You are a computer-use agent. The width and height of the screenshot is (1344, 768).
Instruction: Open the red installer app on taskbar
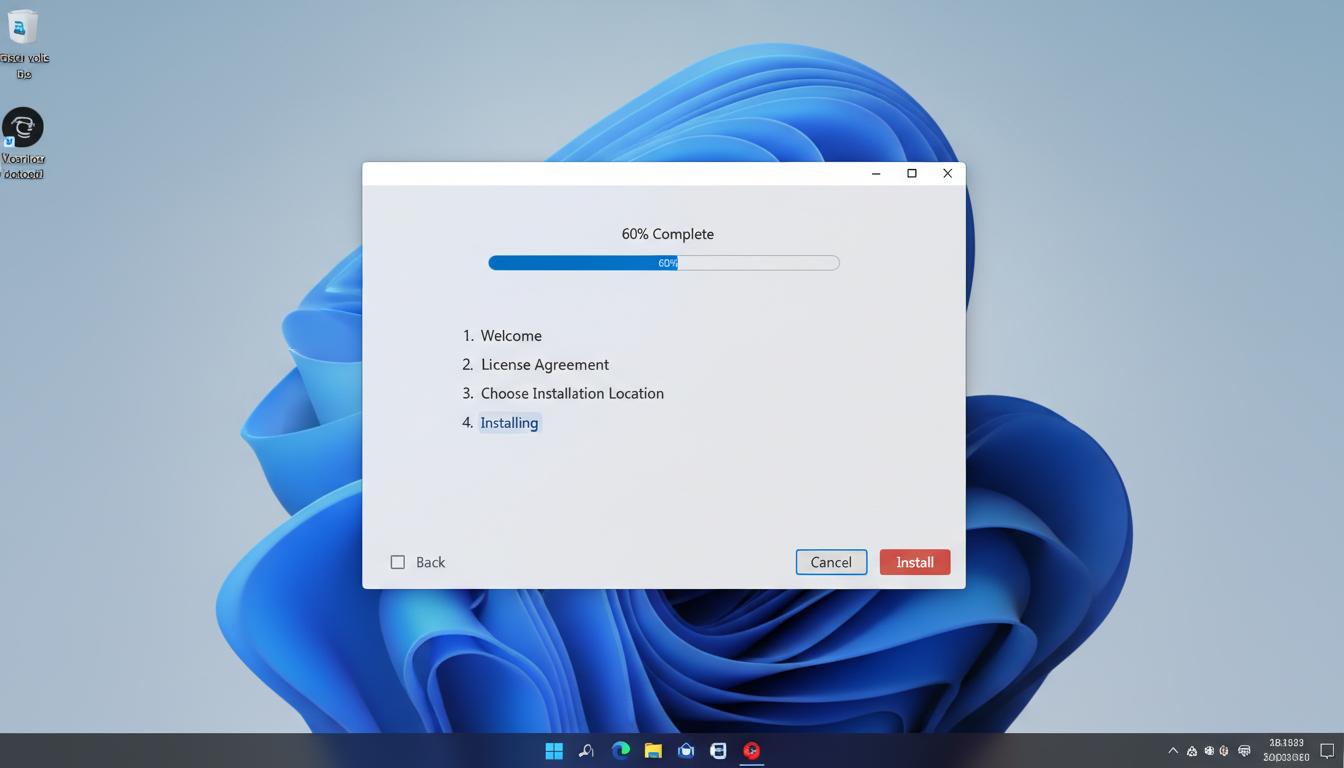click(751, 751)
